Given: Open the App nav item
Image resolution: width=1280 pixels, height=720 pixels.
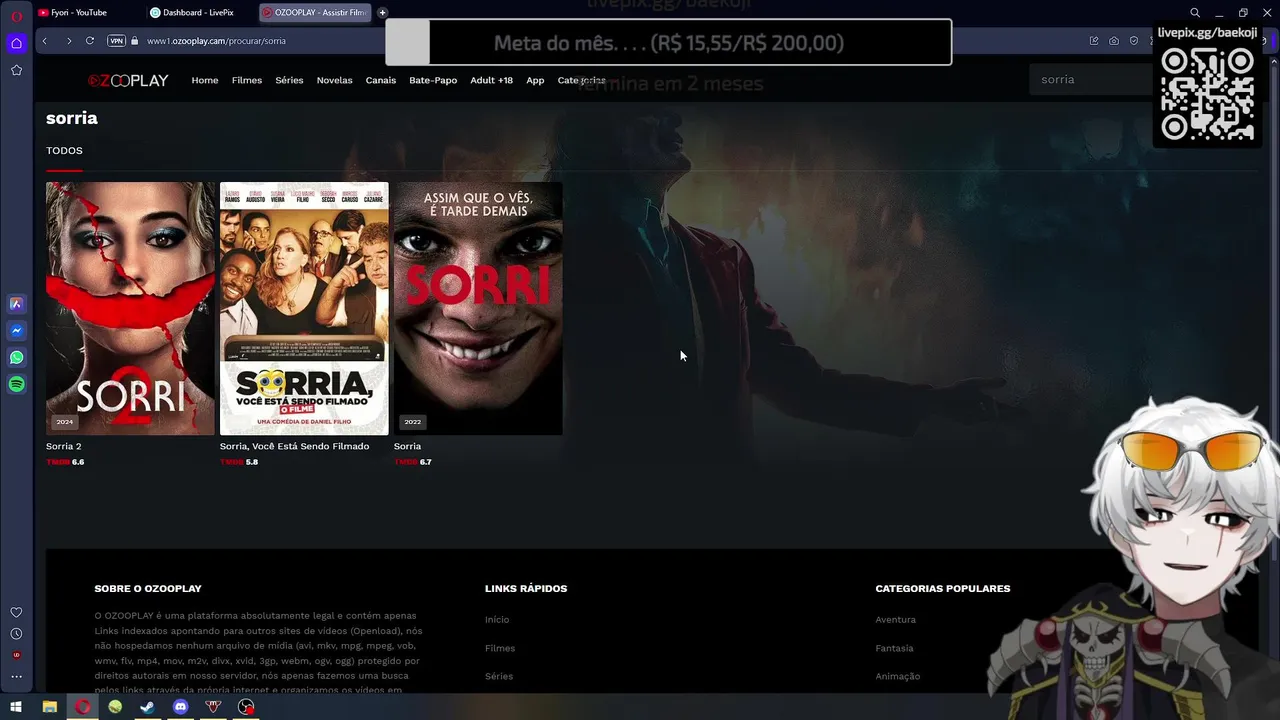Looking at the screenshot, I should (535, 80).
